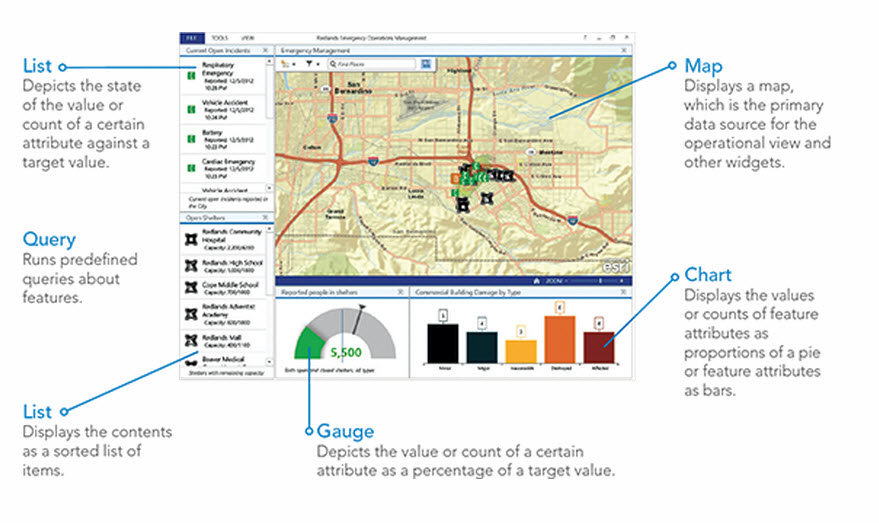879x523 pixels.
Task: Select the Battery incident
Action: coord(224,139)
